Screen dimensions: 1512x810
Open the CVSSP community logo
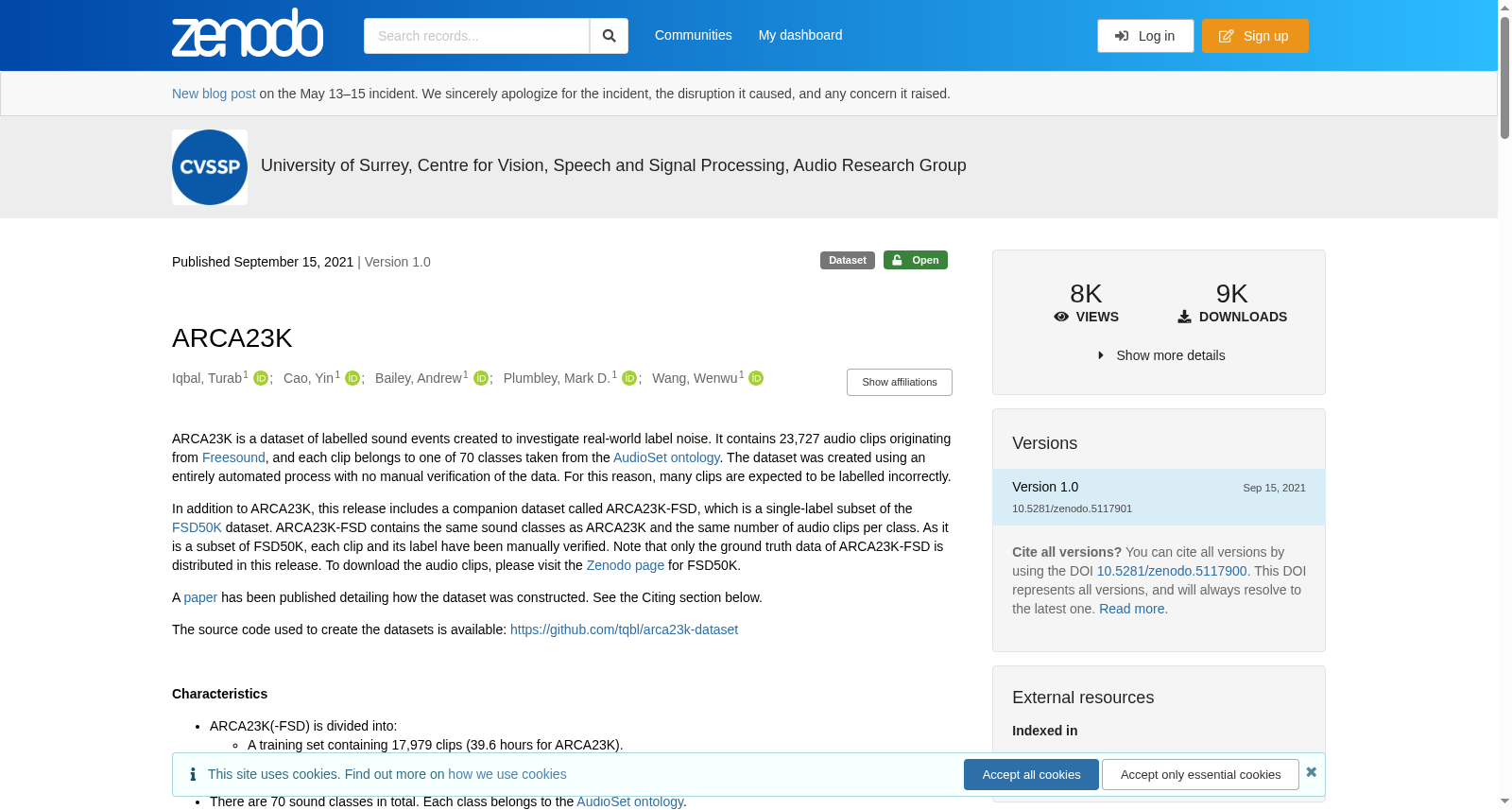pyautogui.click(x=210, y=167)
